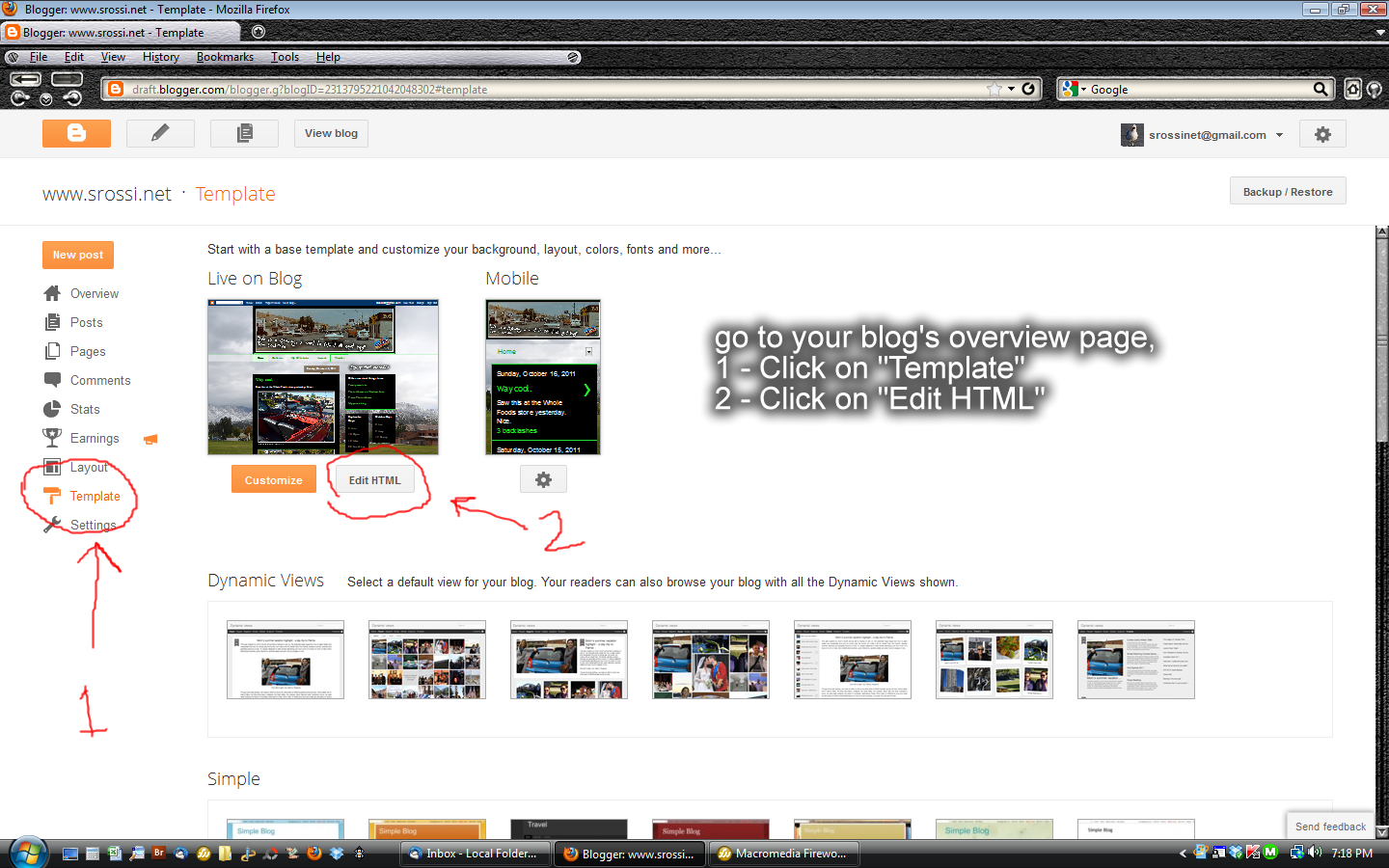Launch Dropbox from quick launch

[337, 854]
